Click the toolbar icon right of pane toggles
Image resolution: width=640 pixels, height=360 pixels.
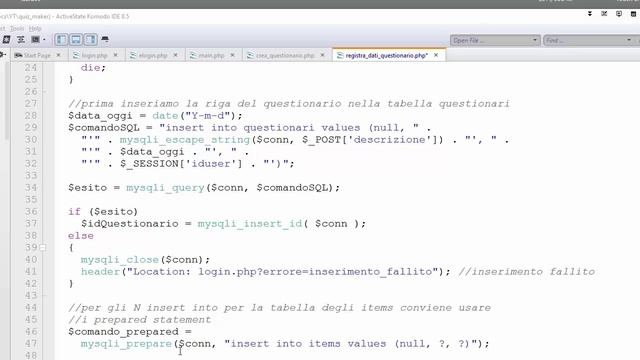click(105, 40)
